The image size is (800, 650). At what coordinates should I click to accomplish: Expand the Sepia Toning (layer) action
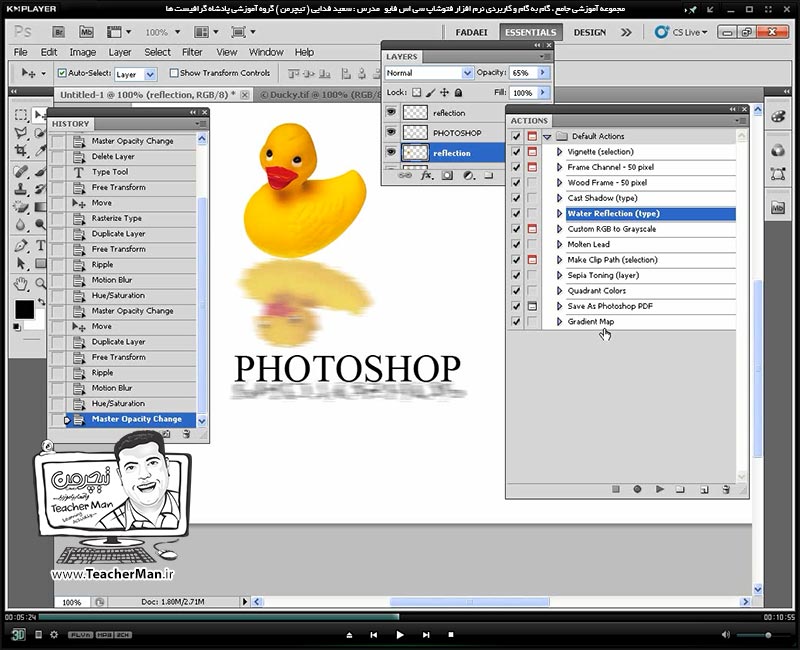coord(559,275)
